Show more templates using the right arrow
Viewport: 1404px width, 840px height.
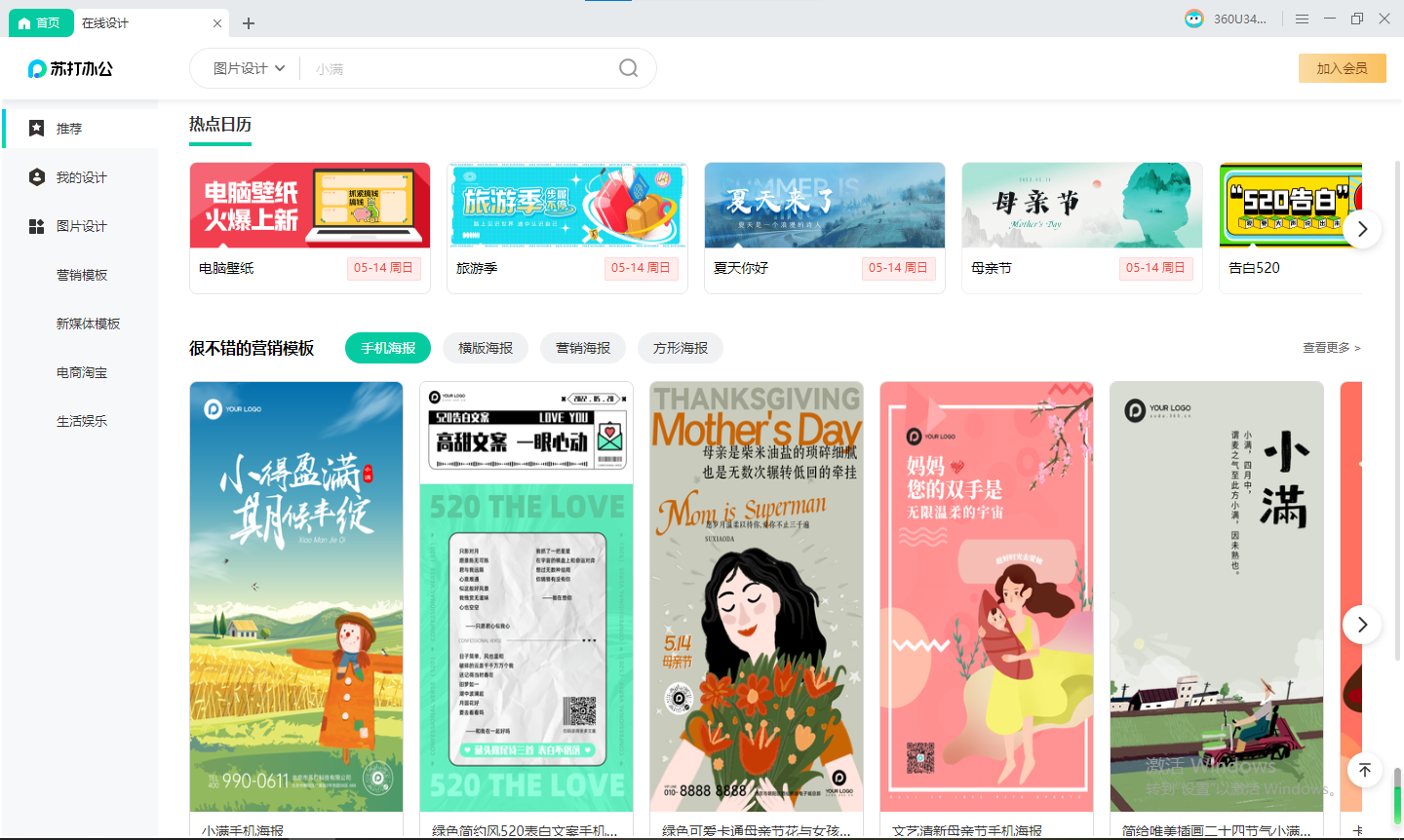pos(1362,625)
